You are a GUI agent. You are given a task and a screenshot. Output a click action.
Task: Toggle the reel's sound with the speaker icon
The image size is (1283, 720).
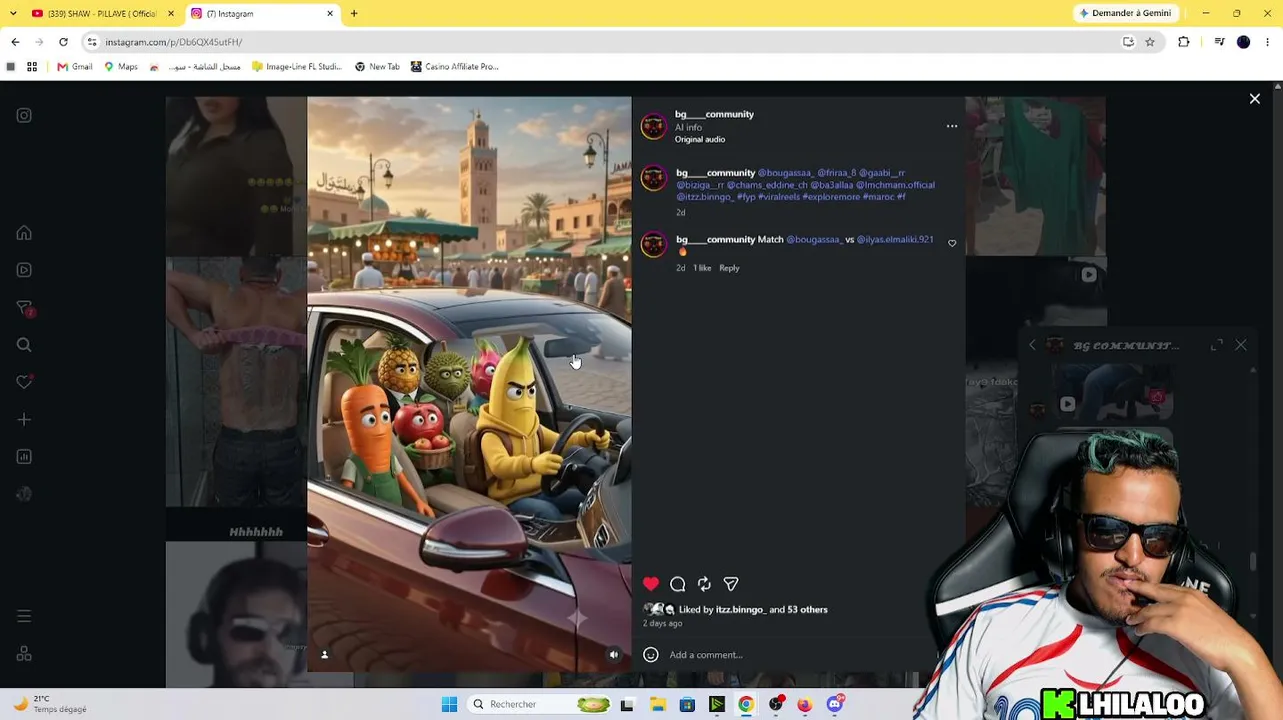click(x=614, y=655)
